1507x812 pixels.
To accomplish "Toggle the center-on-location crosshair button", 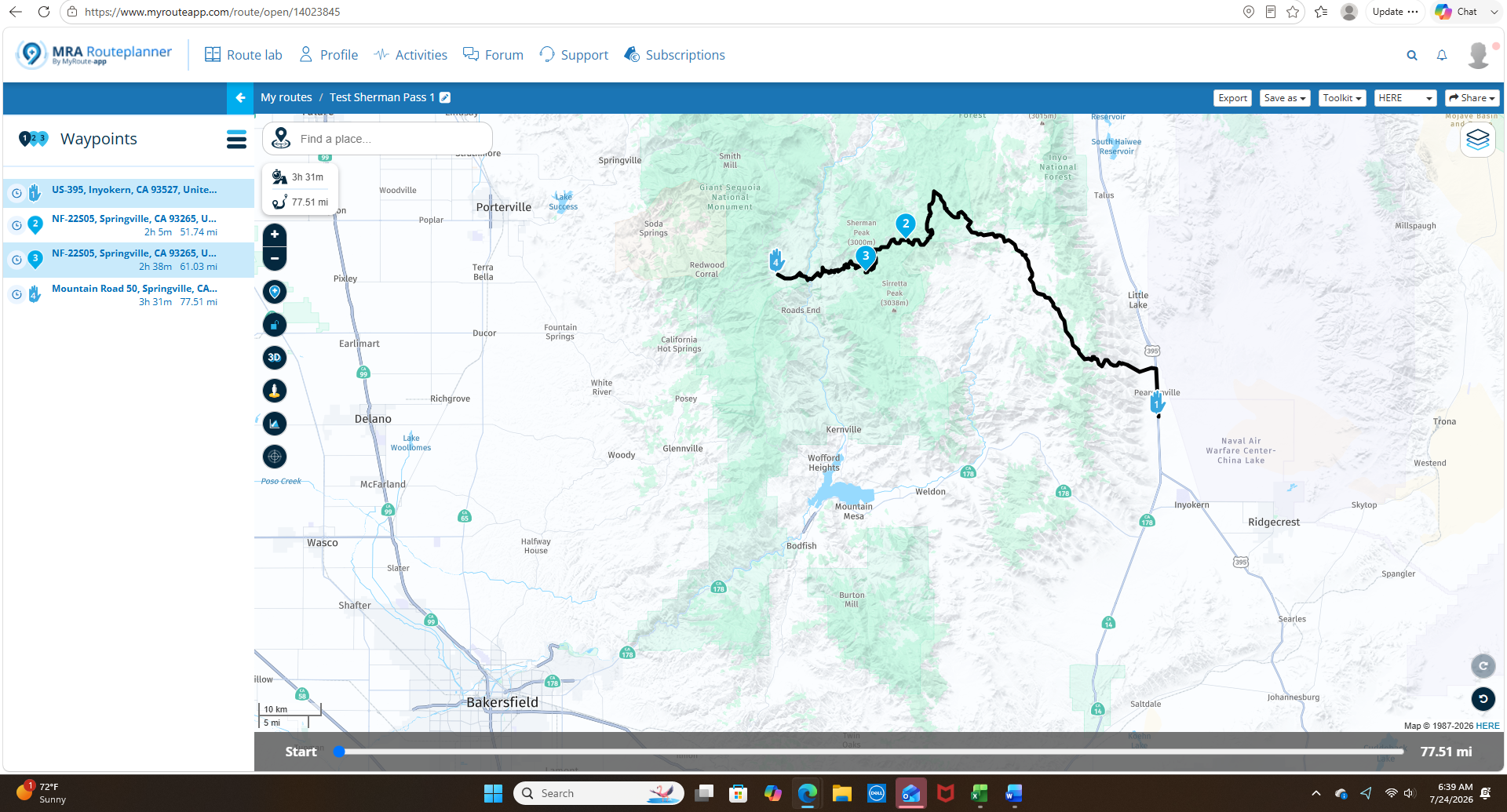I will pos(274,457).
